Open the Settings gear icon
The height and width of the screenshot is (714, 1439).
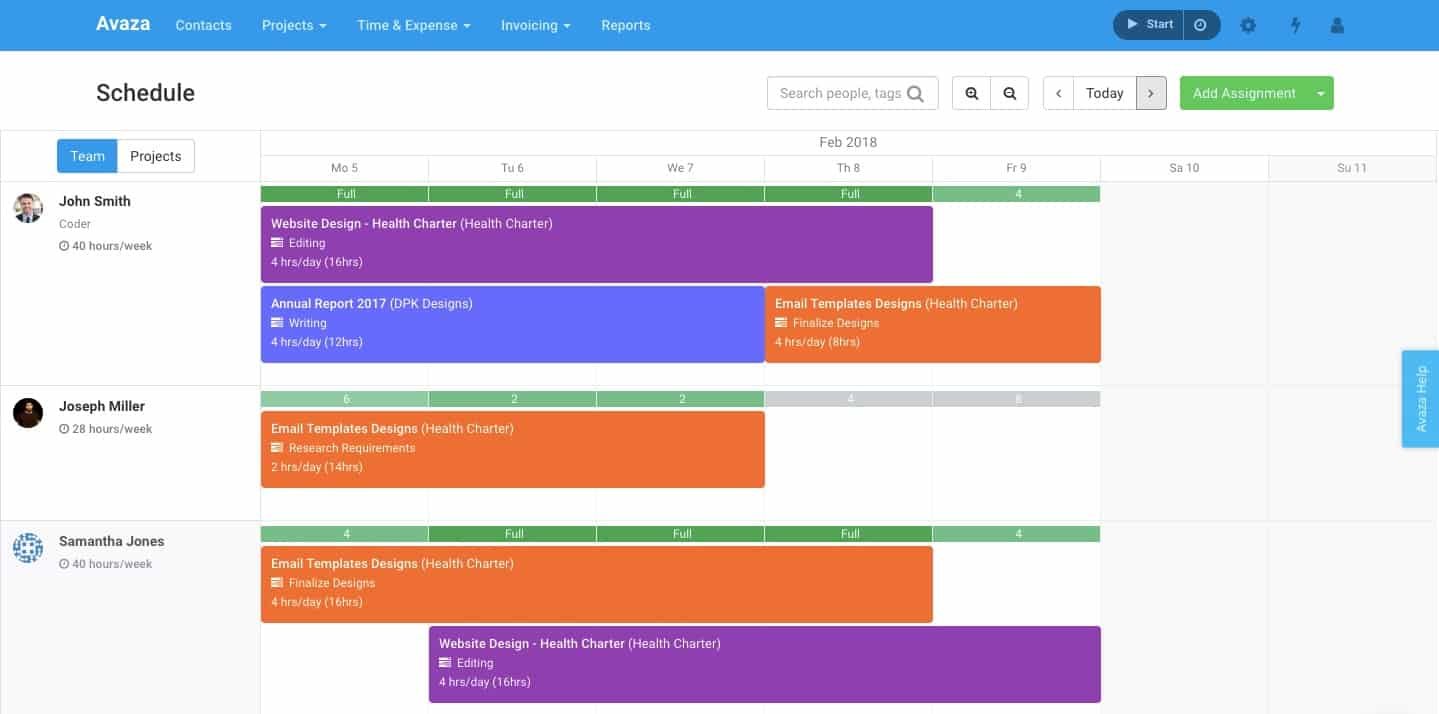(1248, 25)
